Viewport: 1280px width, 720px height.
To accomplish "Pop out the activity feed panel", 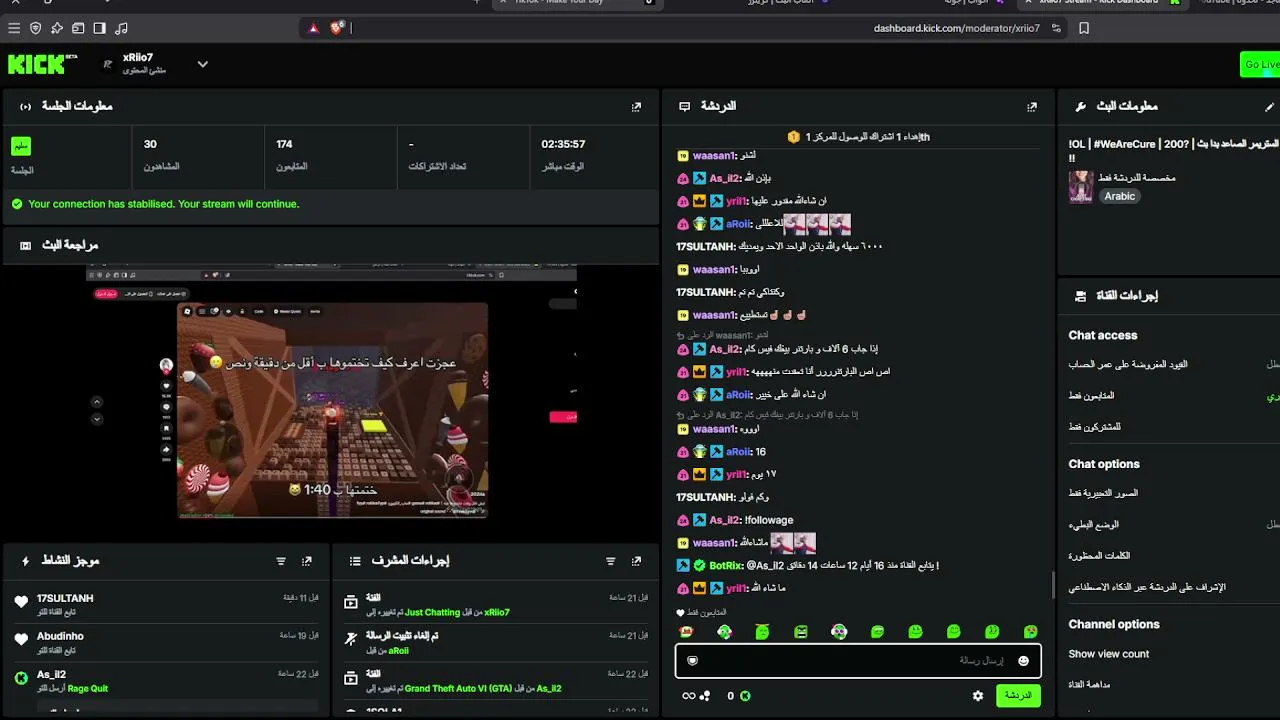I will click(307, 561).
